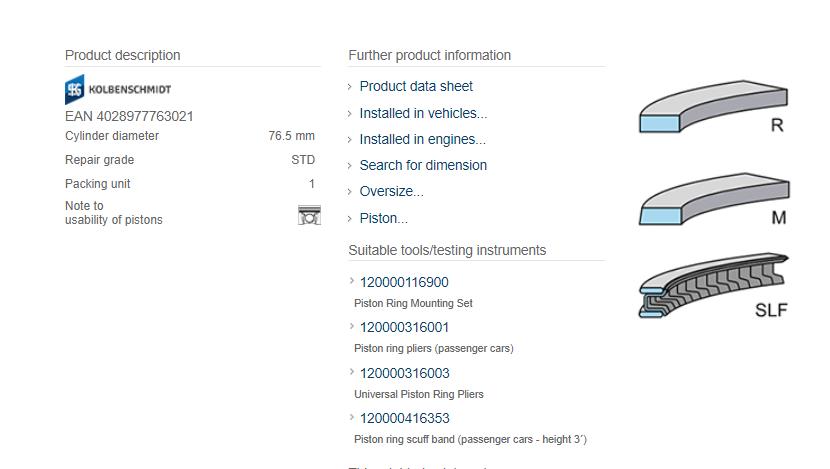Click the arrow before 120000116900
Viewport: 830px width, 469px height.
[x=351, y=281]
